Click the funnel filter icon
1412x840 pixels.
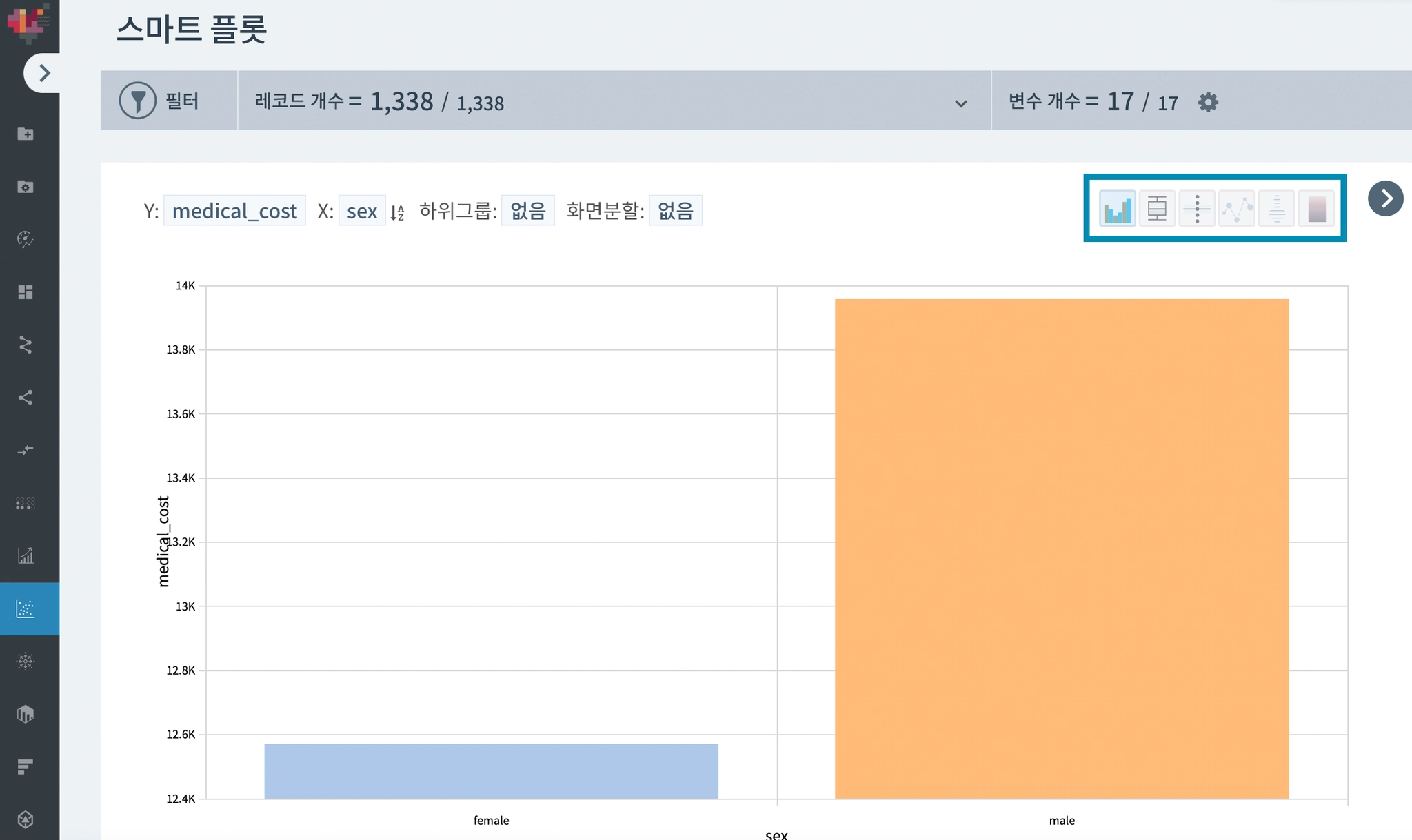(x=138, y=101)
